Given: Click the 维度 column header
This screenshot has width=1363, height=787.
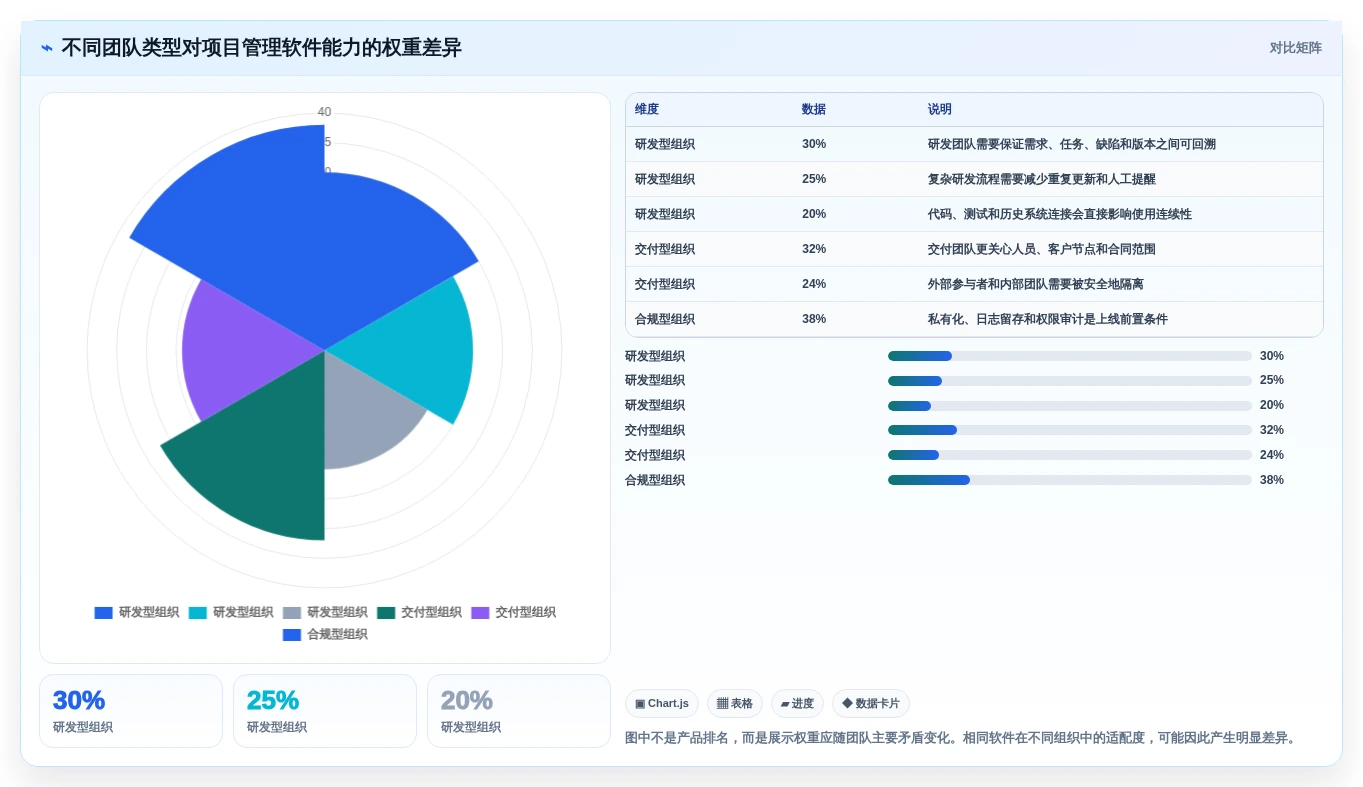Looking at the screenshot, I should [x=647, y=109].
